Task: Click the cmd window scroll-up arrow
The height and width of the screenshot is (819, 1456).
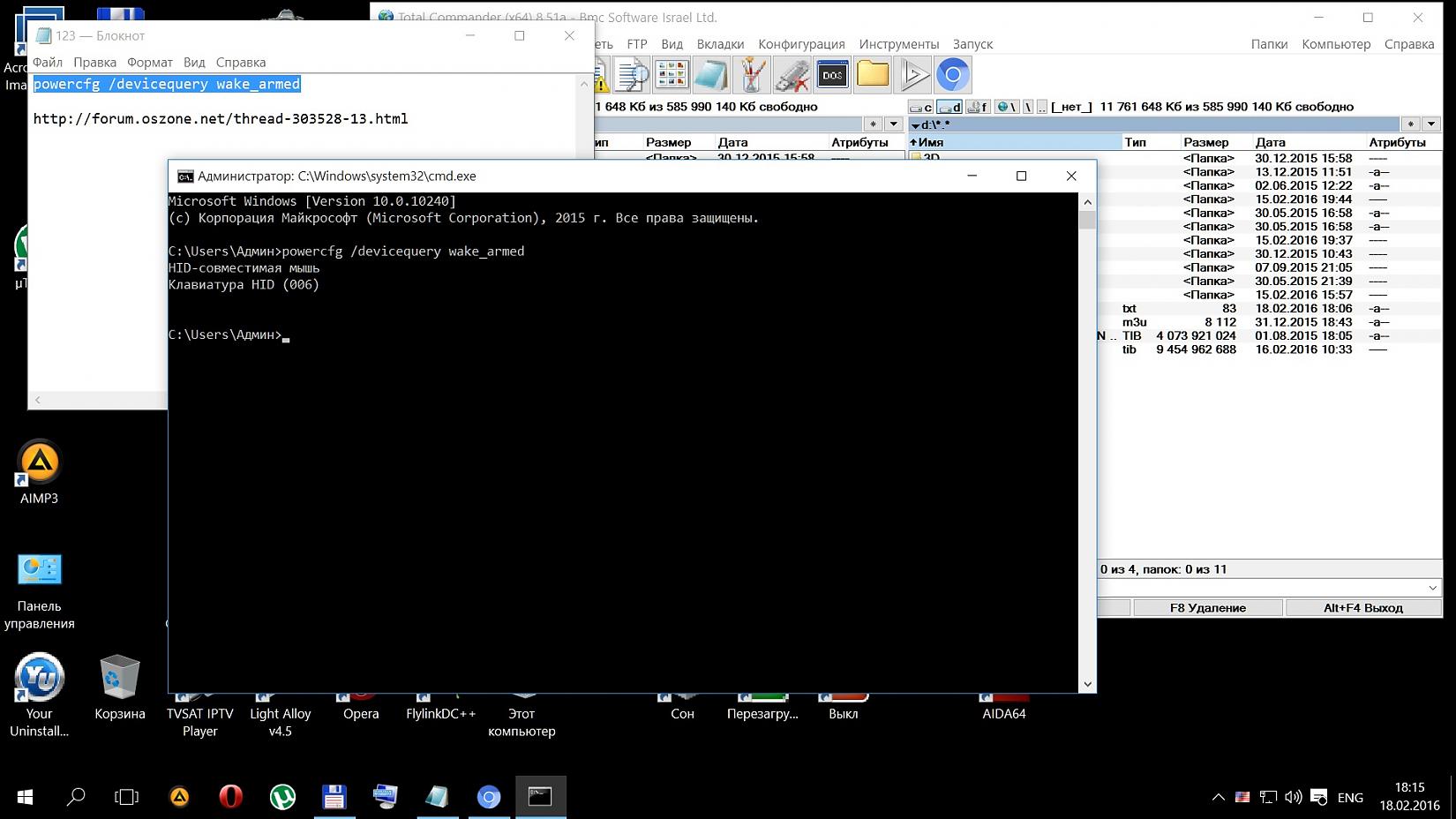Action: 1087,202
